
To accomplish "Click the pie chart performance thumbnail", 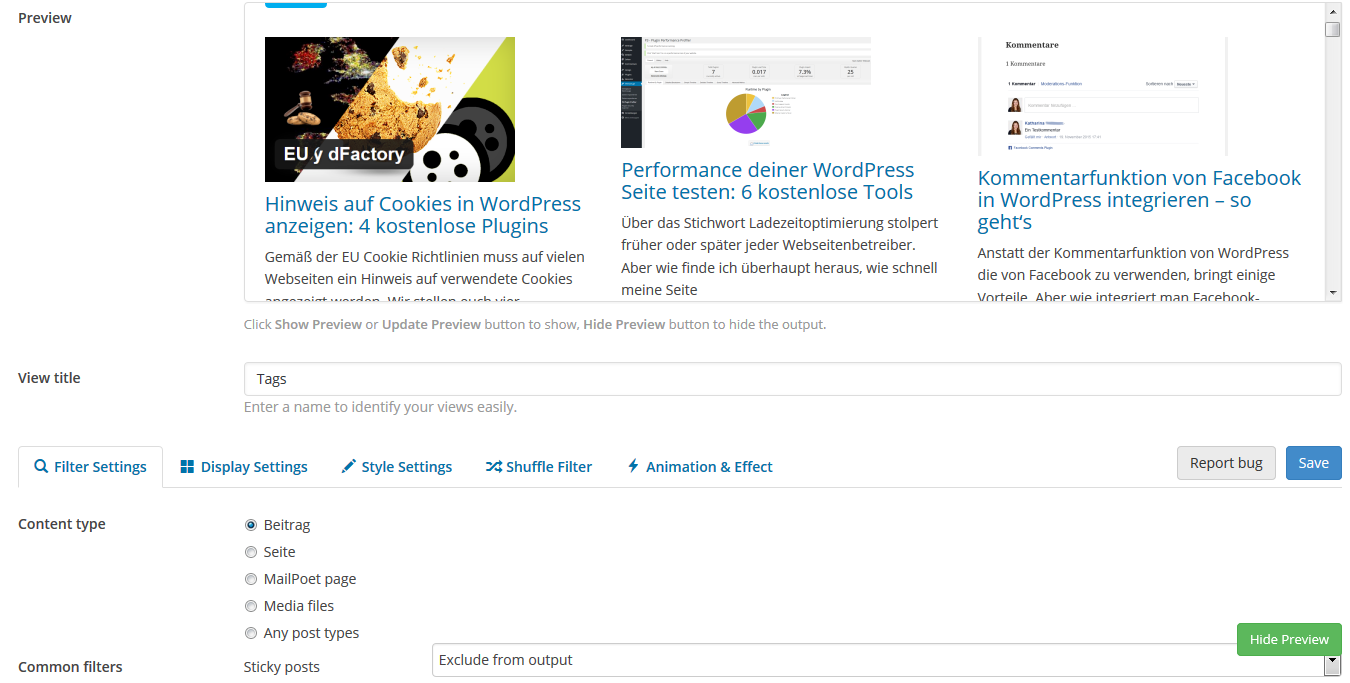I will 746,92.
